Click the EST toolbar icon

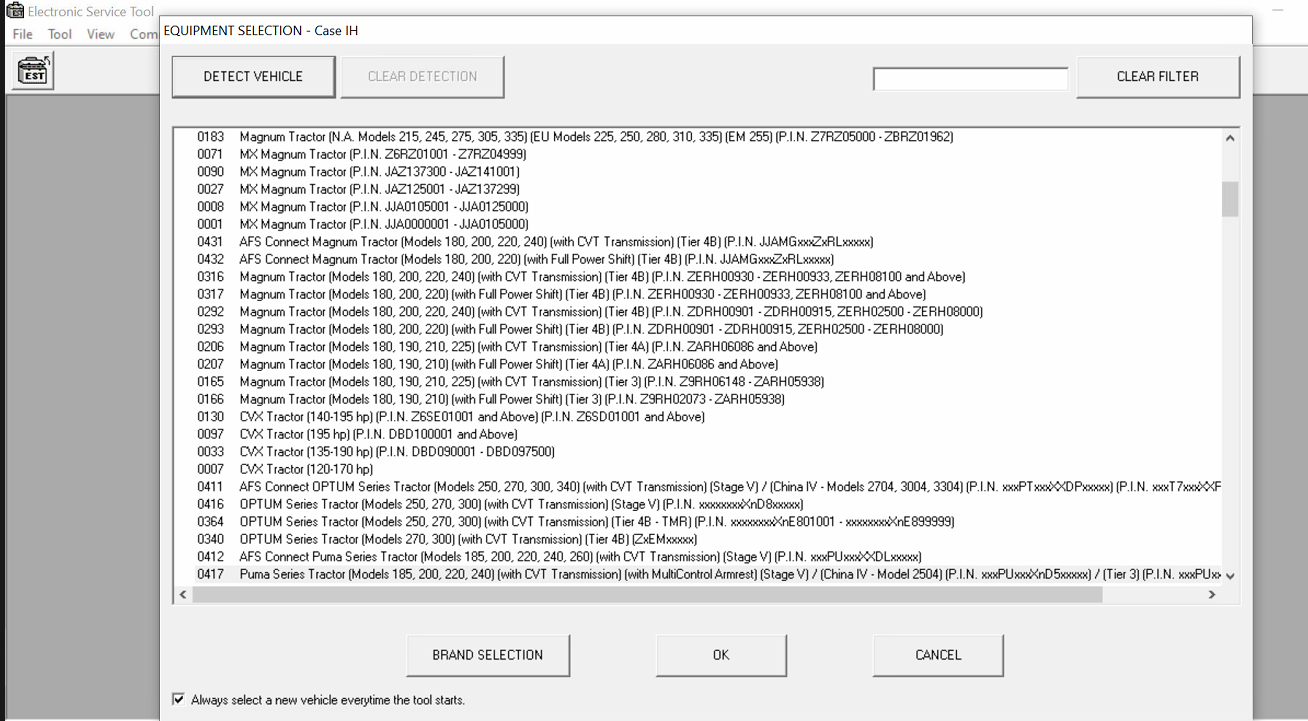(x=35, y=72)
